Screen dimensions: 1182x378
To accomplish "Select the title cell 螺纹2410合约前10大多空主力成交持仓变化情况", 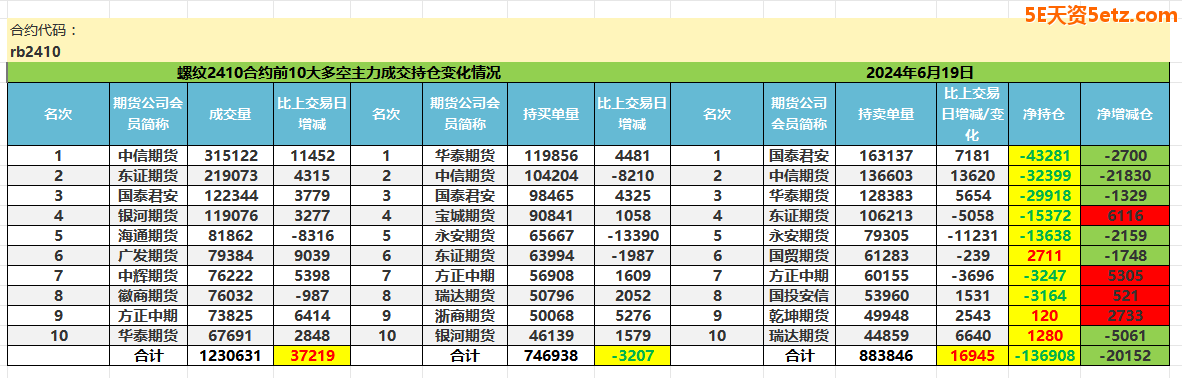I will (x=339, y=73).
